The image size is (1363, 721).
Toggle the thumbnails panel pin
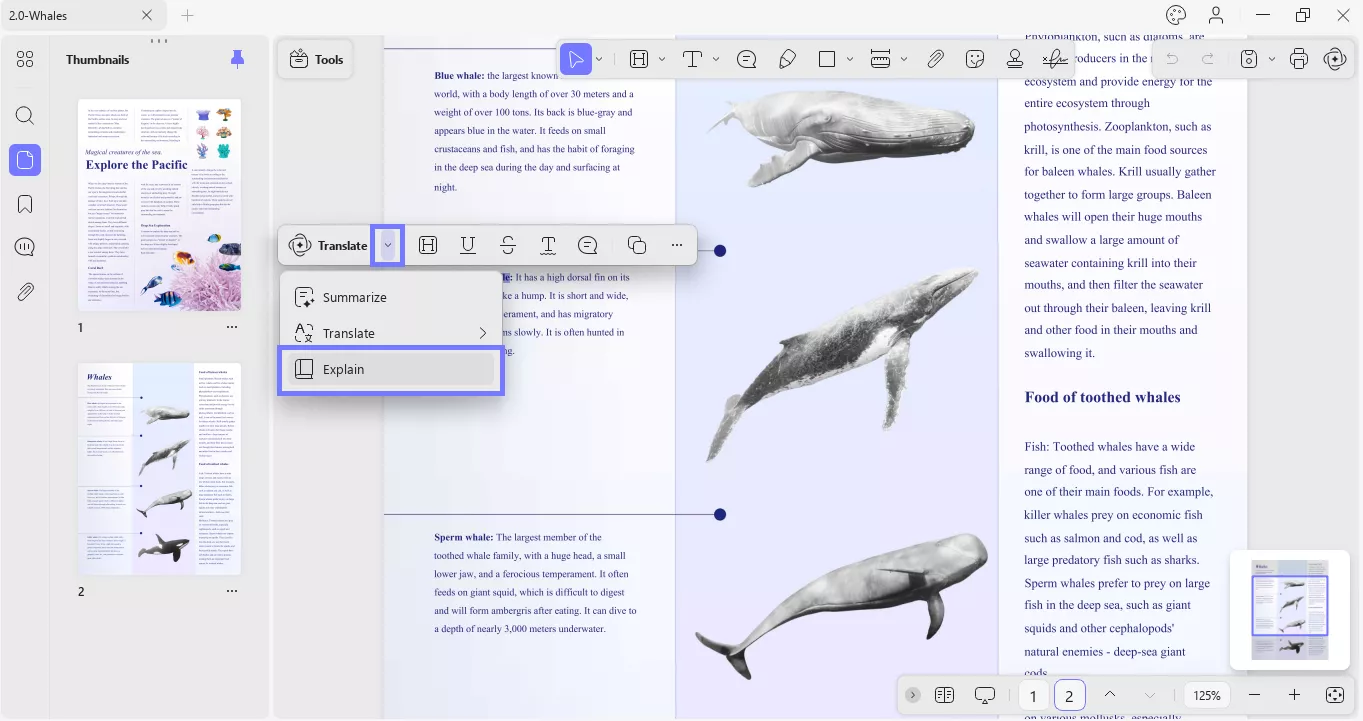237,59
